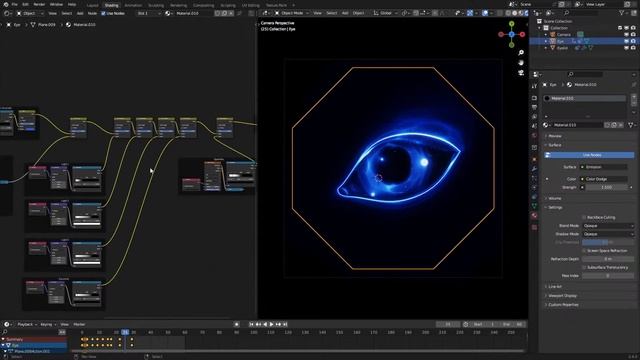Switch to the Layout workspace tab
The width and height of the screenshot is (640, 360).
93,5
